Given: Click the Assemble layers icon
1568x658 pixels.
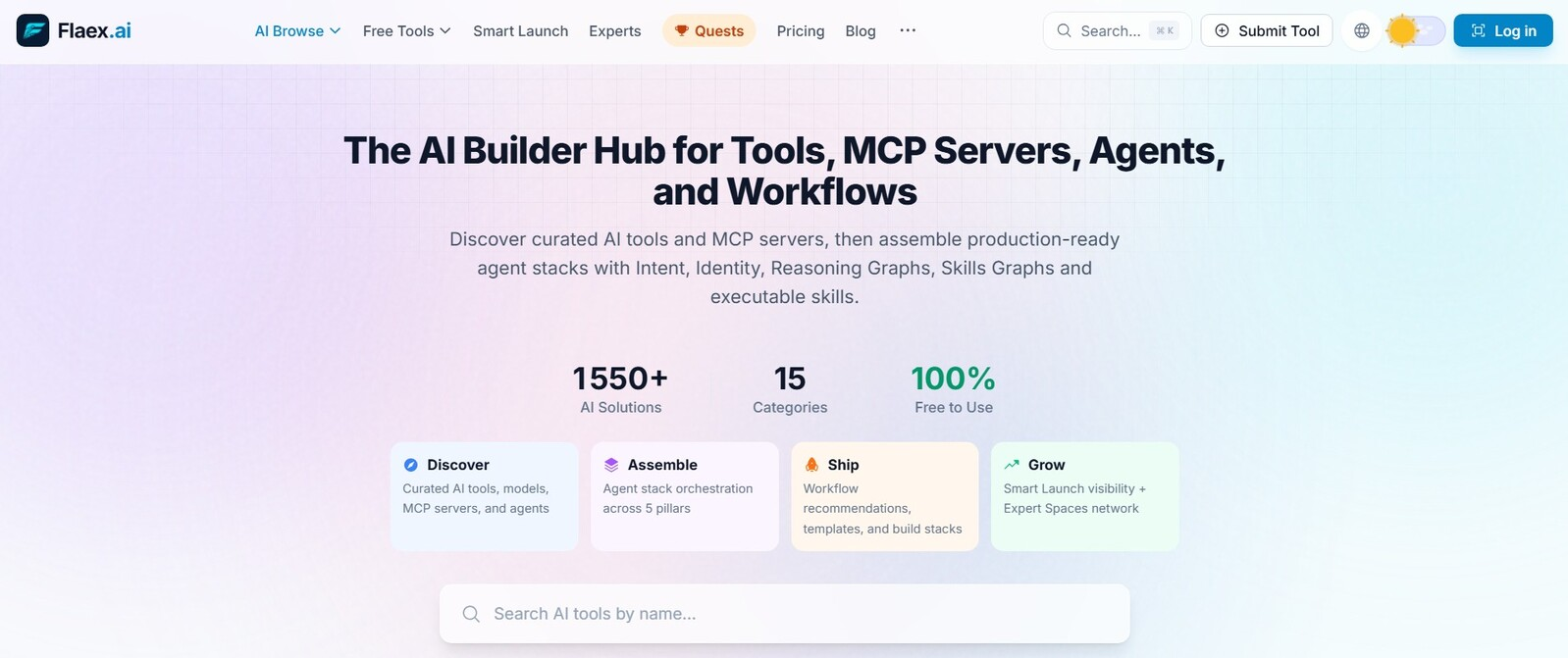Looking at the screenshot, I should tap(611, 465).
